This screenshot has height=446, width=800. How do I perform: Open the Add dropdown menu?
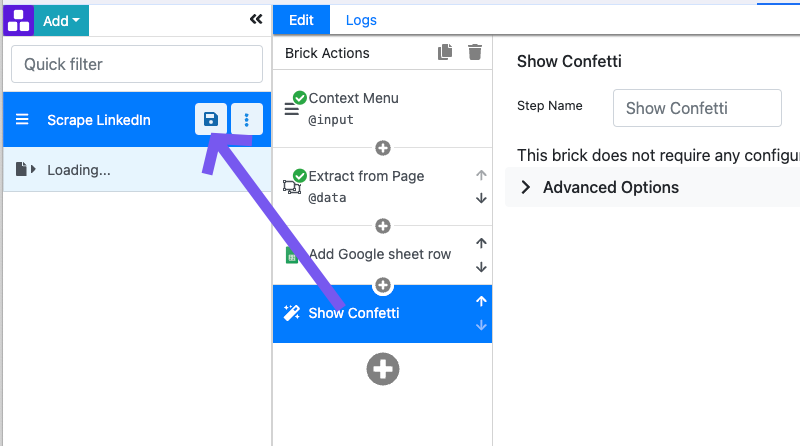62,19
